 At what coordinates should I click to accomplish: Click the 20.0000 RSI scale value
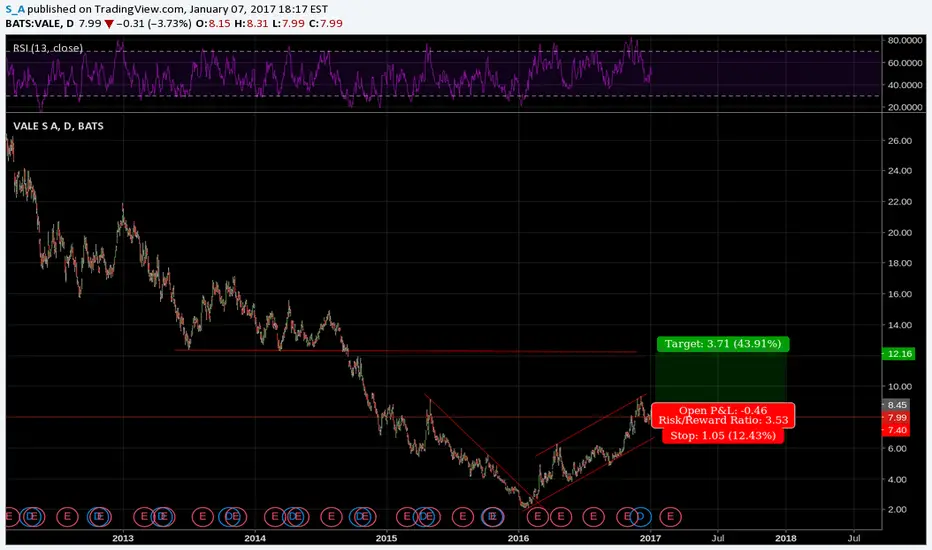point(905,108)
